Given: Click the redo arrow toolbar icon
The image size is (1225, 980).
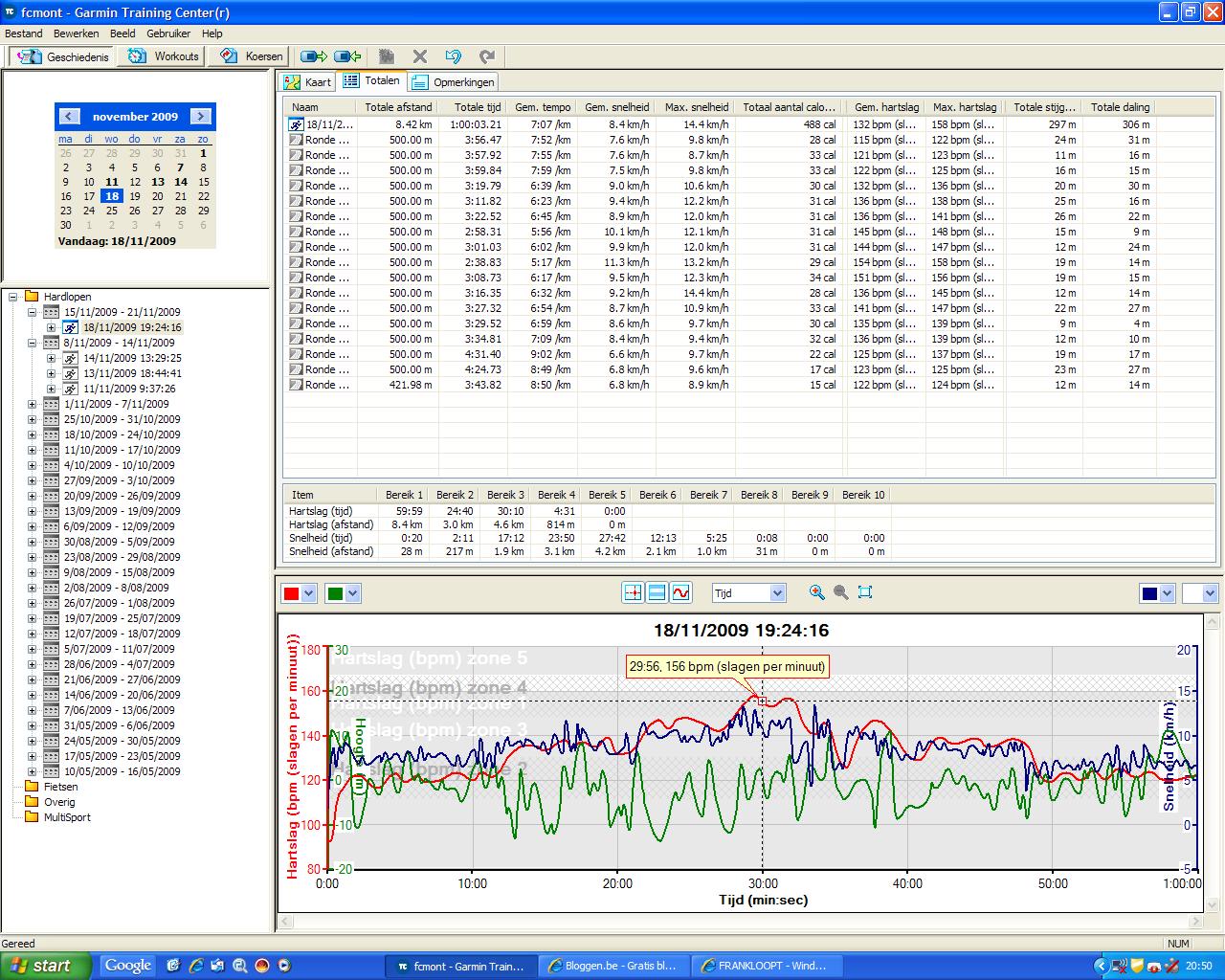Looking at the screenshot, I should [x=487, y=56].
